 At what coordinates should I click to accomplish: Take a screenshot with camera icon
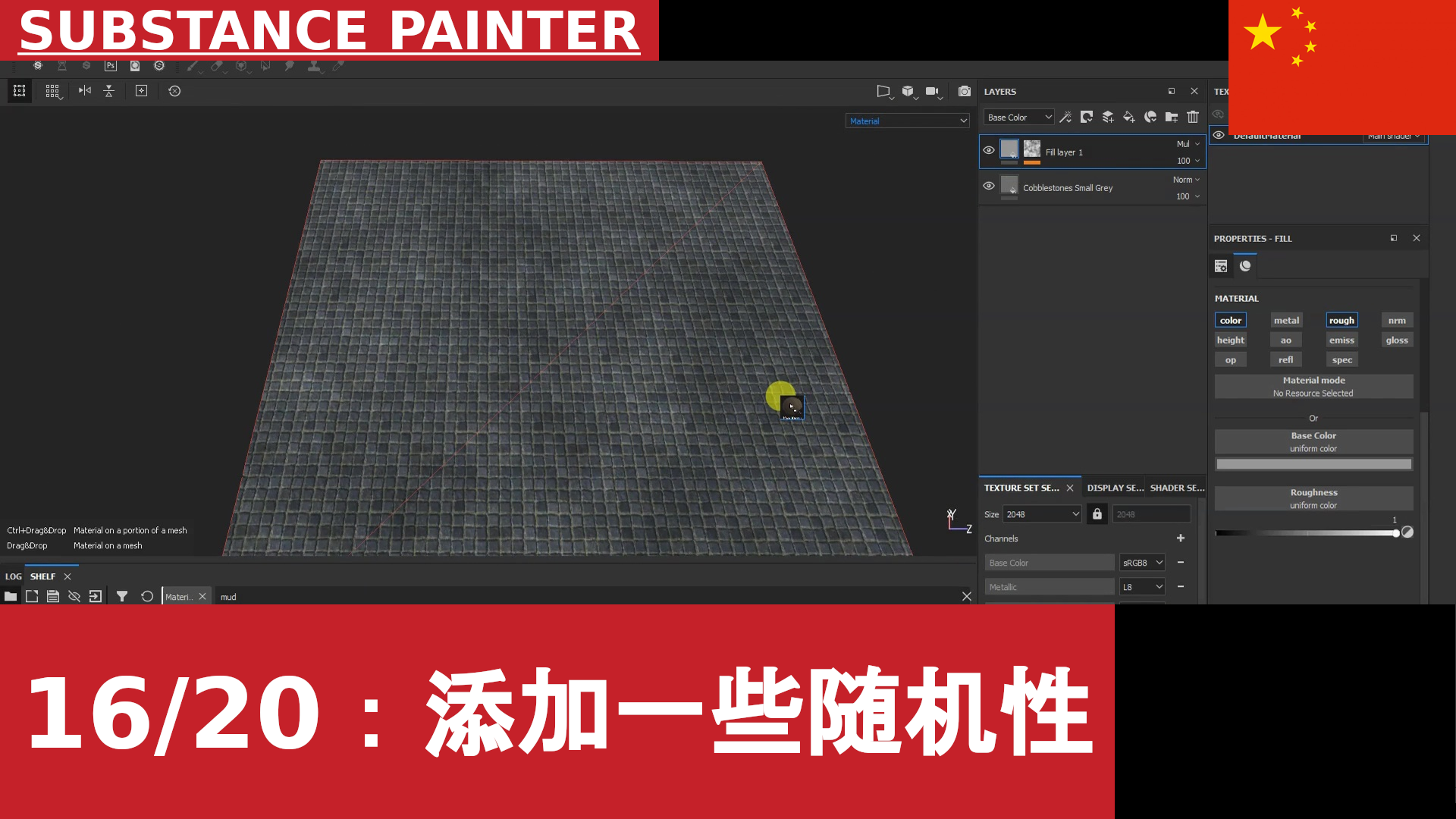pyautogui.click(x=965, y=92)
